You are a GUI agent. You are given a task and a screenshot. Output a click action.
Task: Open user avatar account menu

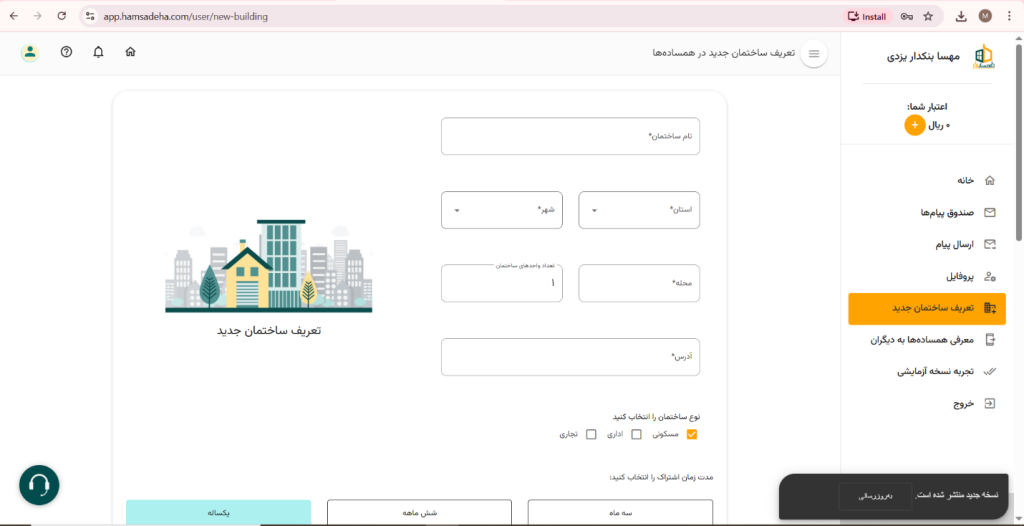(29, 52)
